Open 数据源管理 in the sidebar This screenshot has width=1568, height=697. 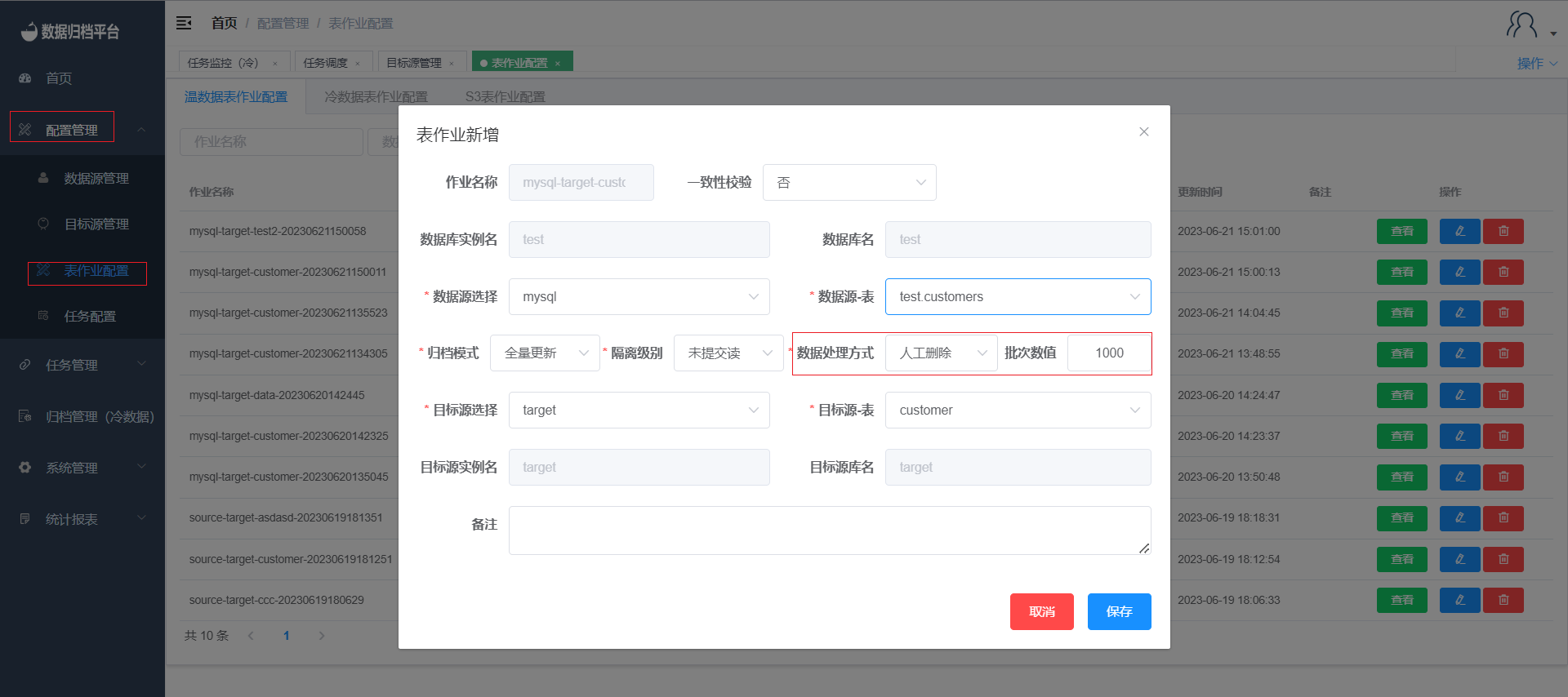[82, 179]
